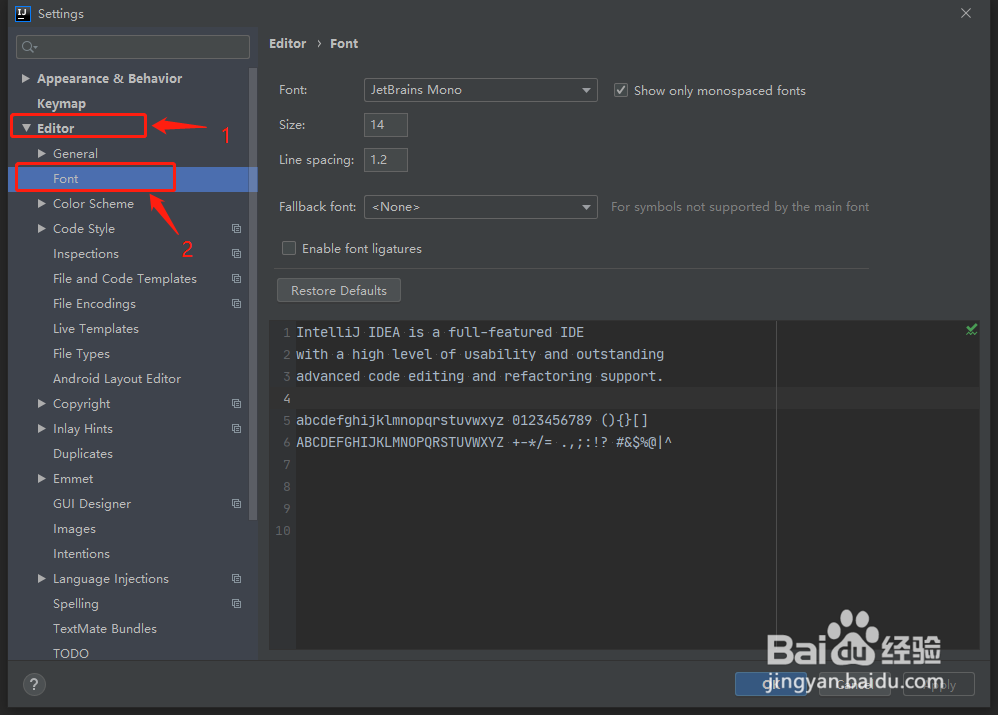998x715 pixels.
Task: Expand the General subsection
Action: coord(41,153)
